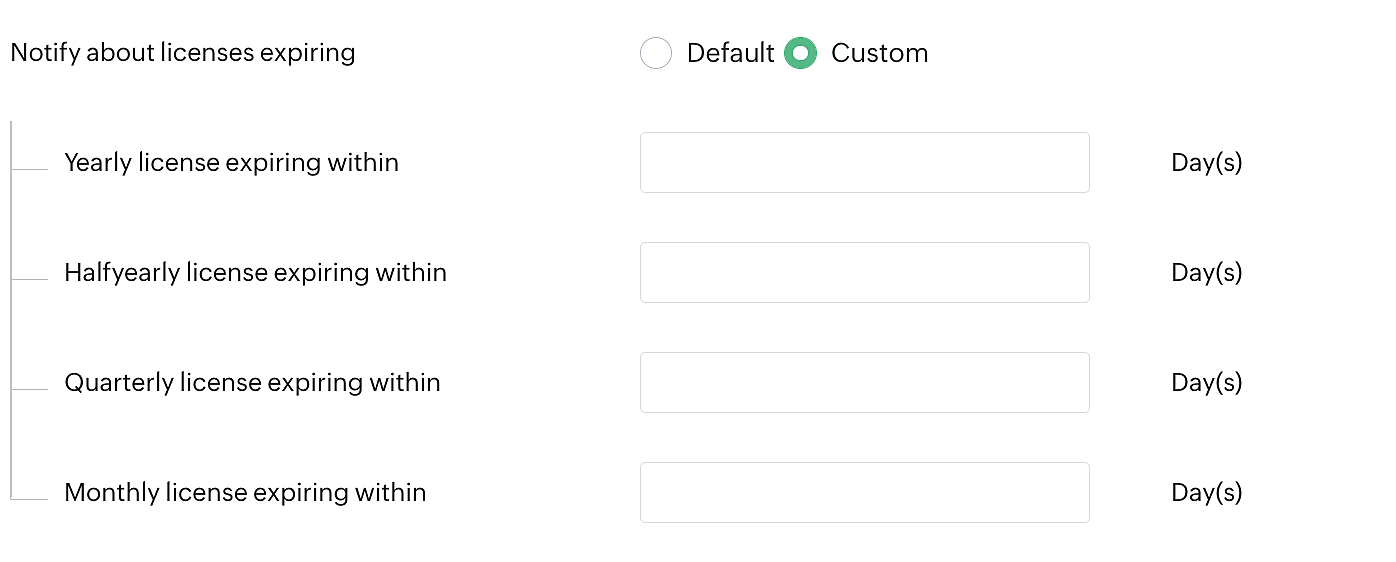Screen dimensions: 1396x562
Task: Click the tree branch line before Yearly license
Action: coord(30,169)
